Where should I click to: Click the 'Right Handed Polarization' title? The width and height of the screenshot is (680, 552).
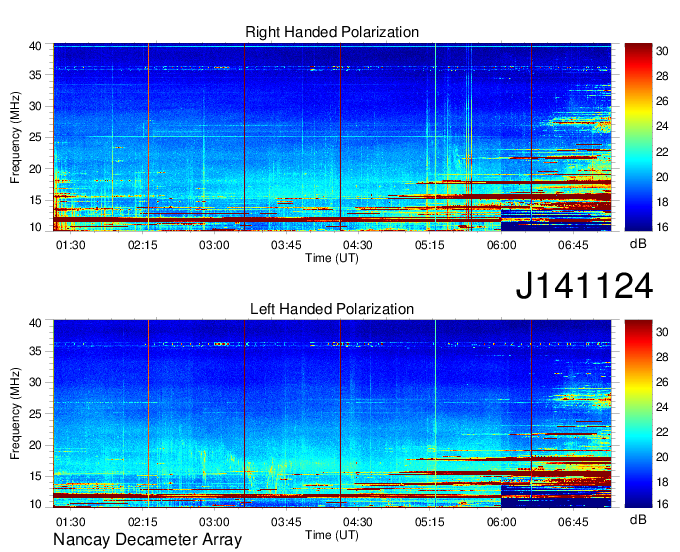pyautogui.click(x=332, y=32)
